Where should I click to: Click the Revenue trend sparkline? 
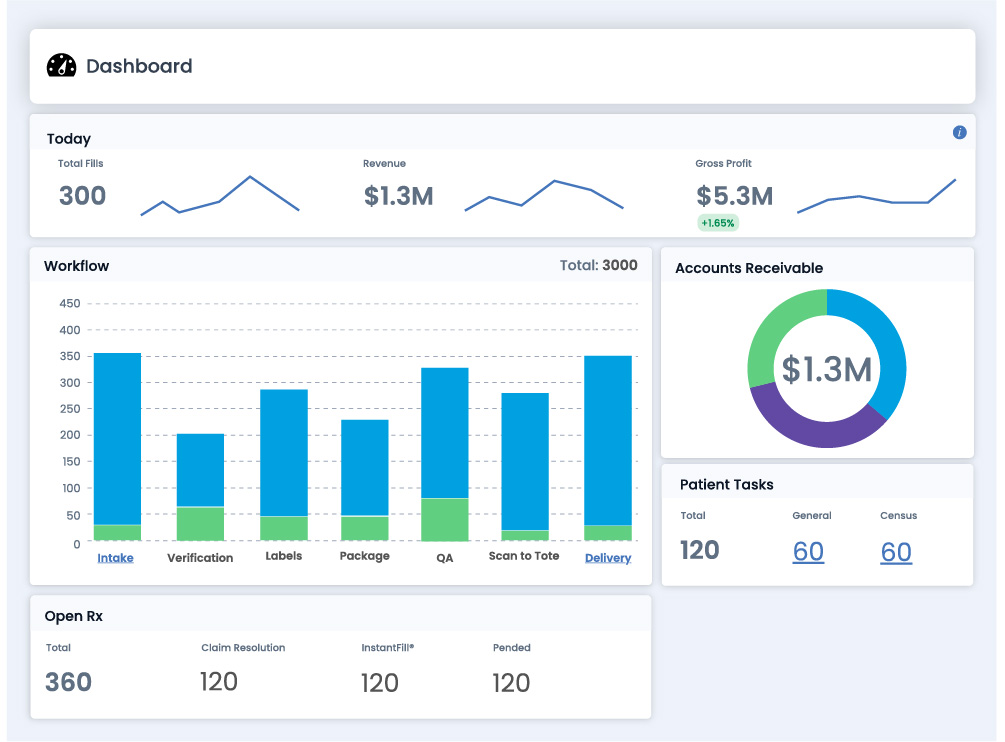coord(545,193)
